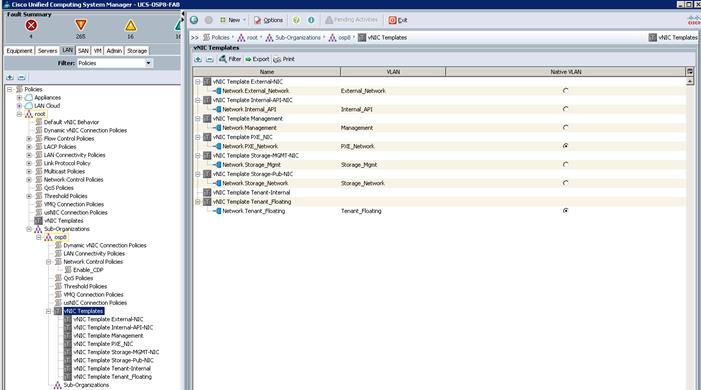Image resolution: width=701 pixels, height=390 pixels.
Task: Sort table by Native VLAN column header
Action: pyautogui.click(x=566, y=72)
